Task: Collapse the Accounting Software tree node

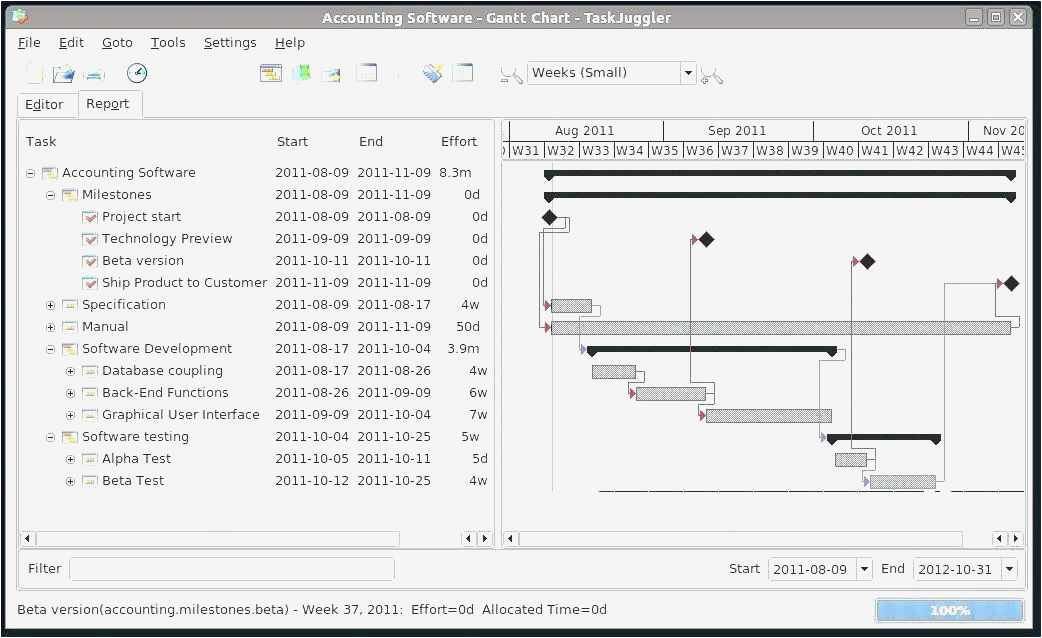Action: 31,173
